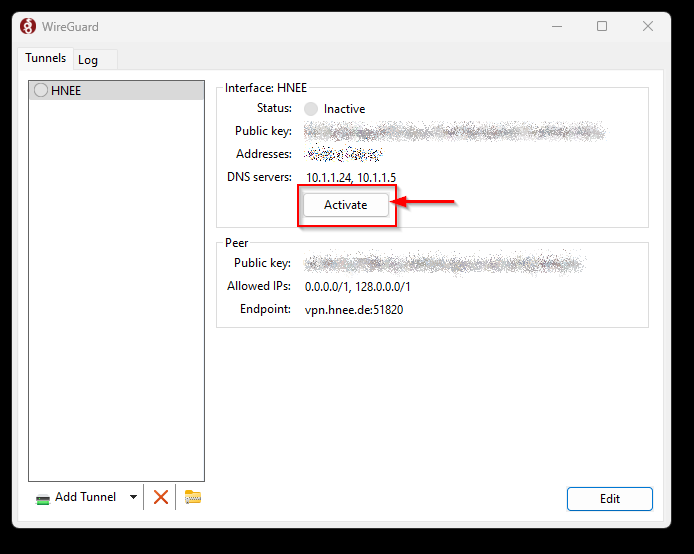Close the WireGuard window
The height and width of the screenshot is (554, 694).
[x=647, y=27]
